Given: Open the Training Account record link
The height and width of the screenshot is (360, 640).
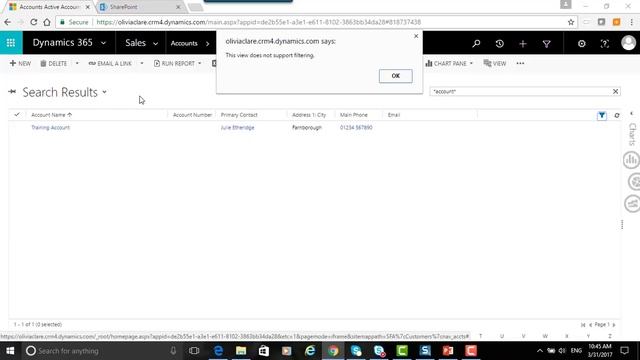Looking at the screenshot, I should (x=51, y=127).
